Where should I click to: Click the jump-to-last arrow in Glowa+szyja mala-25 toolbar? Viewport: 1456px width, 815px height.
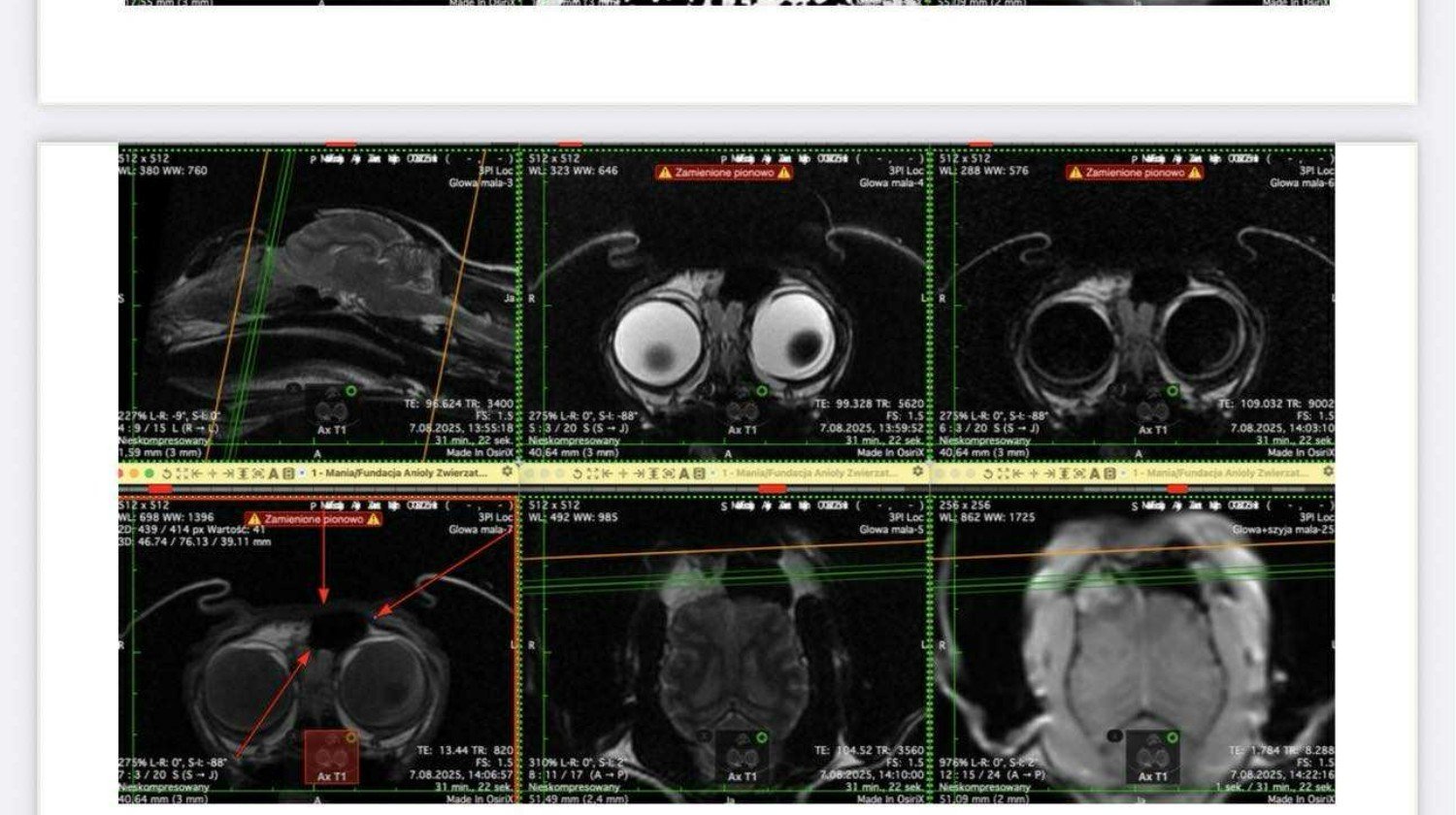tap(1049, 473)
